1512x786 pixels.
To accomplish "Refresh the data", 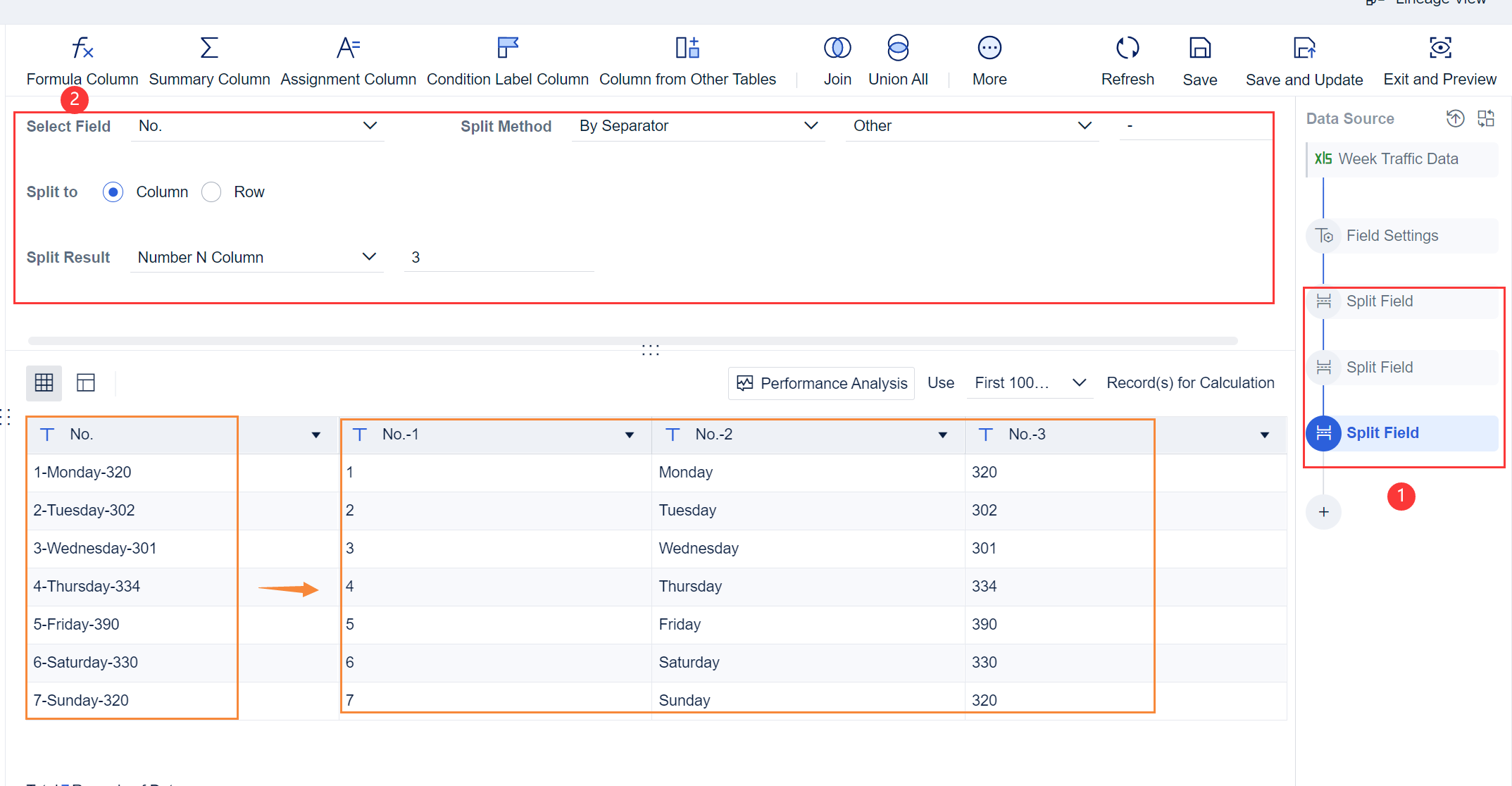I will 1127,61.
